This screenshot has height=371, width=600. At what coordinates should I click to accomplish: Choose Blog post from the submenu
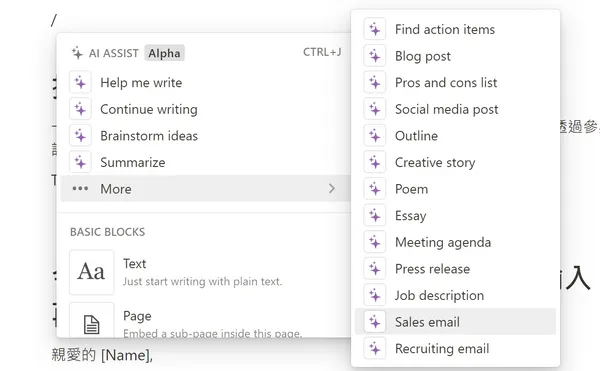[455, 56]
